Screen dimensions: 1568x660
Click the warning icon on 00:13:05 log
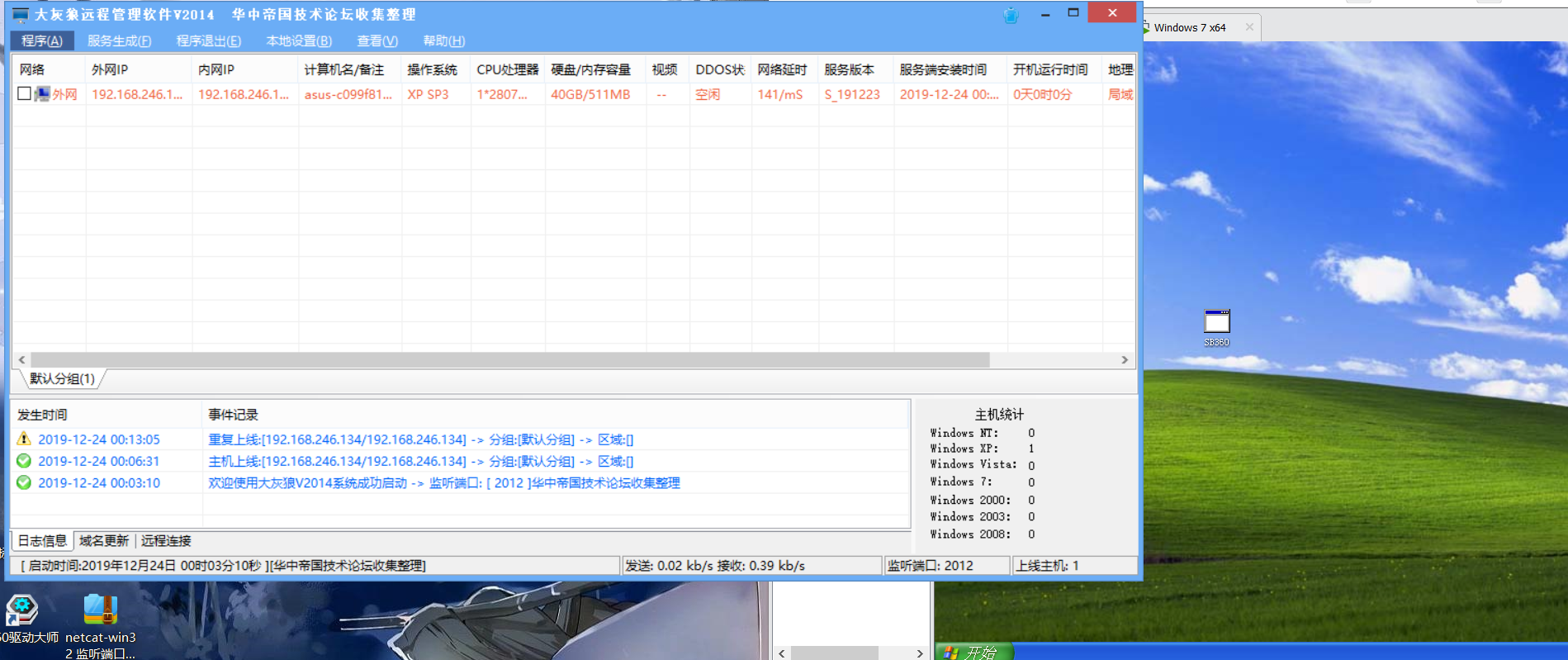[24, 439]
